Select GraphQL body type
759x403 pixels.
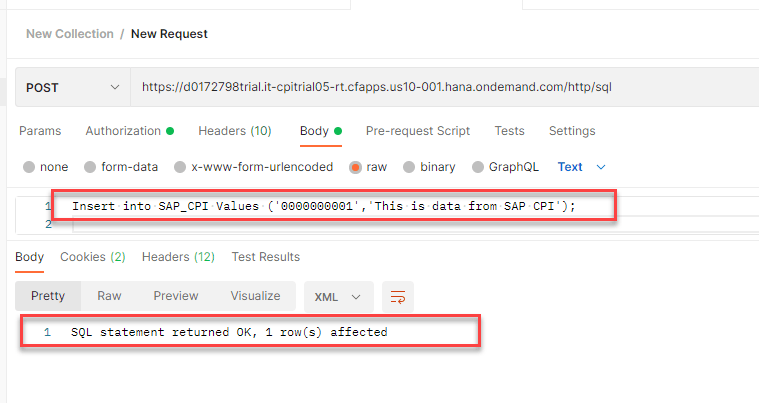click(x=478, y=167)
